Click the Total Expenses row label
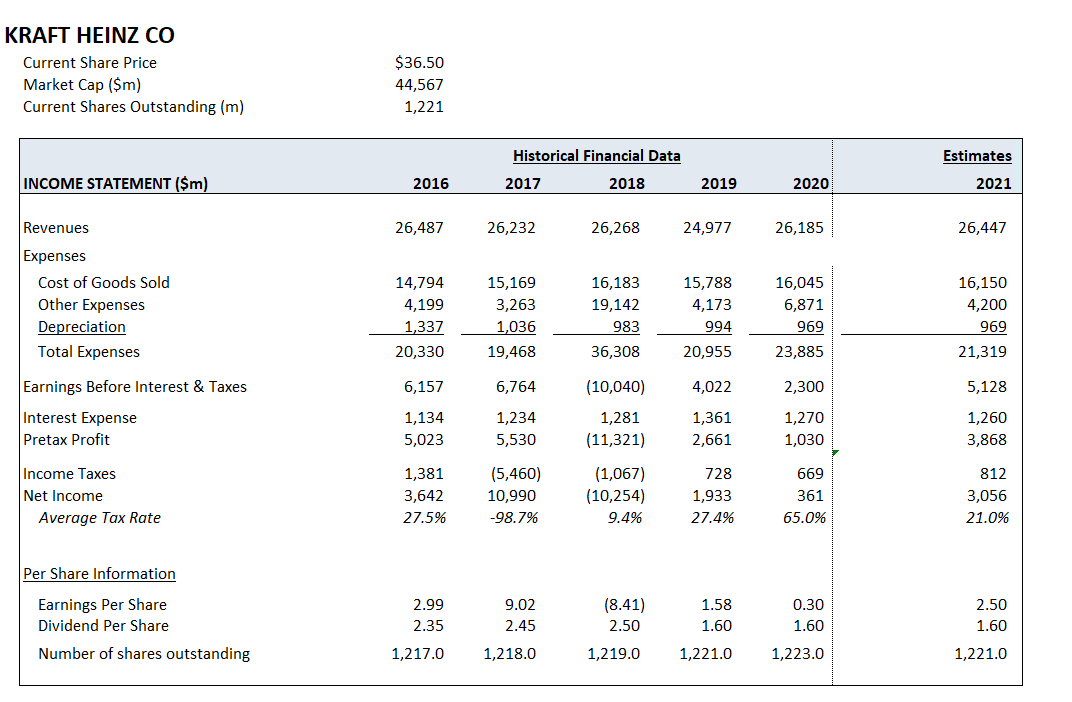The height and width of the screenshot is (702, 1072). pyautogui.click(x=89, y=352)
